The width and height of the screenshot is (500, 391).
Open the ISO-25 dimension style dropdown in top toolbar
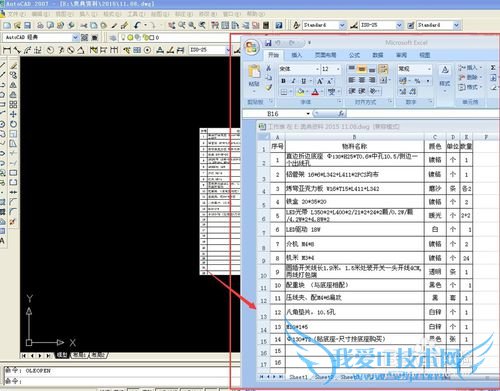(x=399, y=25)
